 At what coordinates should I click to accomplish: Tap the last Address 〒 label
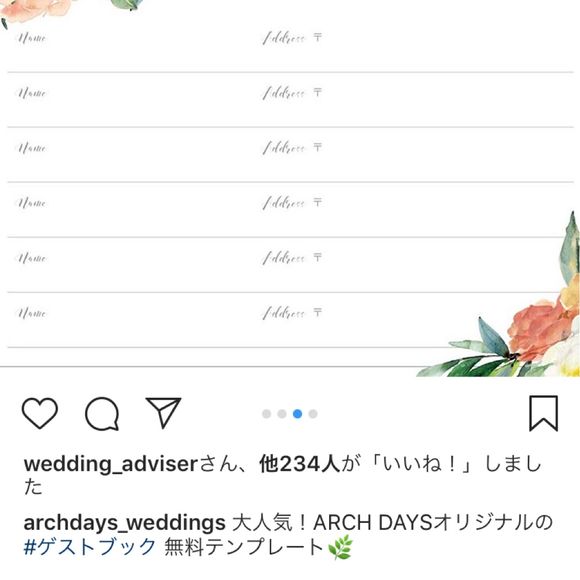292,313
